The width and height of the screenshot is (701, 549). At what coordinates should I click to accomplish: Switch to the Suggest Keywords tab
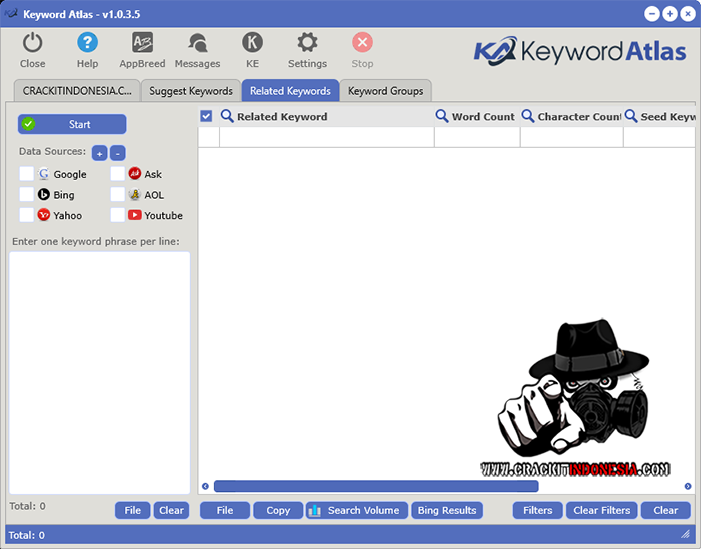pyautogui.click(x=191, y=91)
